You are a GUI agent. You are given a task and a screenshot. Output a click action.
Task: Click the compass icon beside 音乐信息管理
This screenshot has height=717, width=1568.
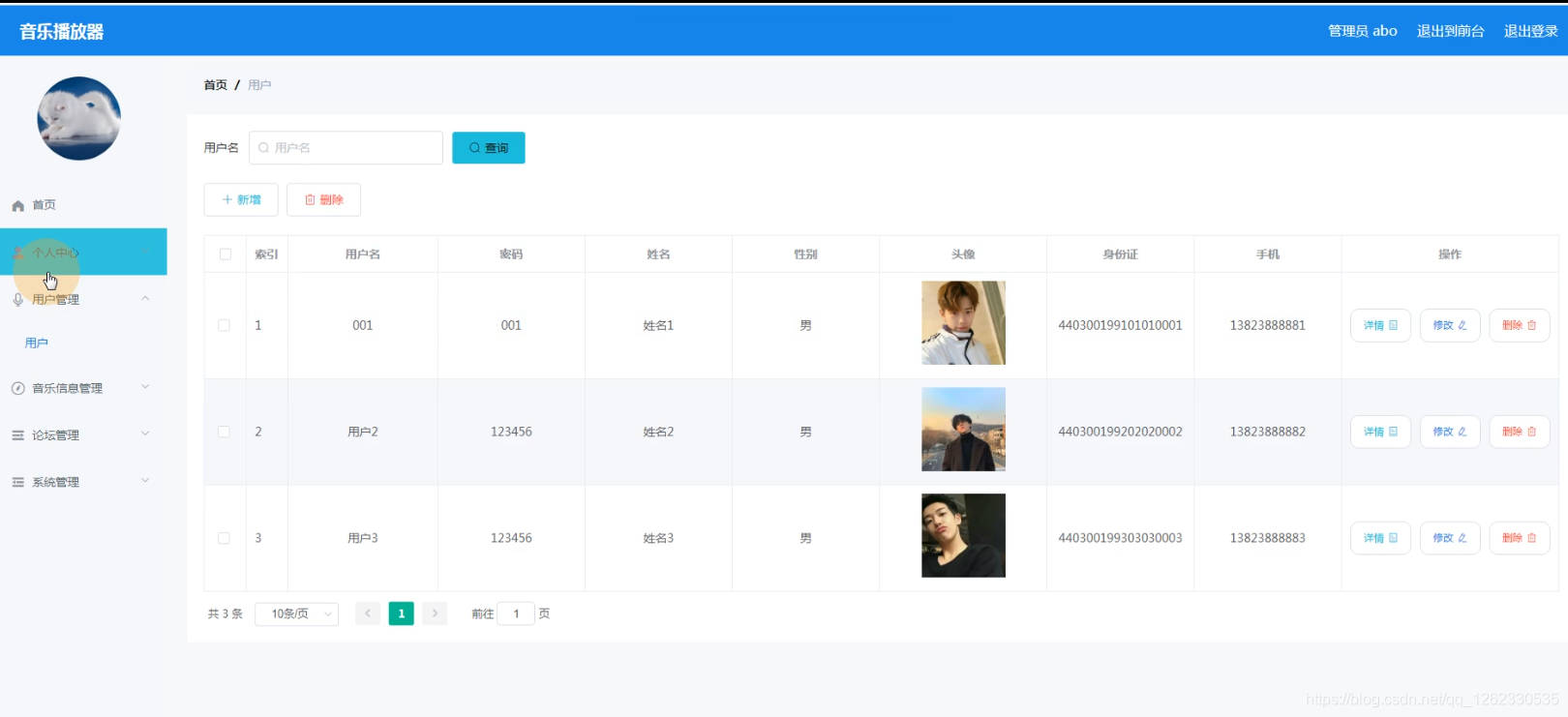17,388
